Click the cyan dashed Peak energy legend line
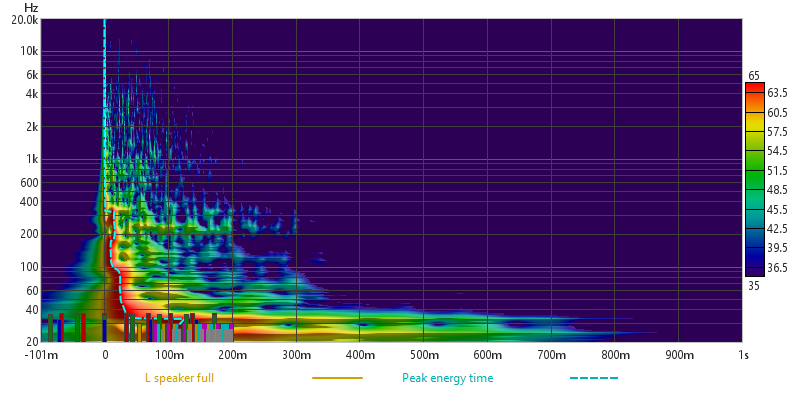The width and height of the screenshot is (800, 393). click(593, 378)
